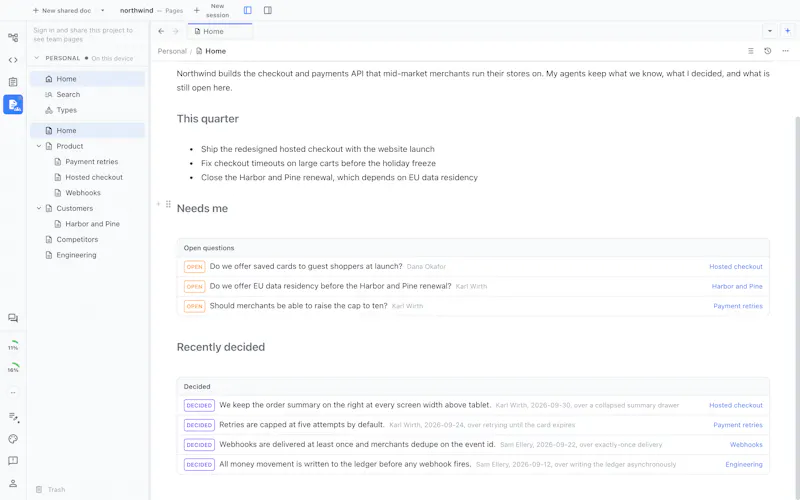Open the Hosted checkout page in tree
800x500 pixels.
point(94,177)
